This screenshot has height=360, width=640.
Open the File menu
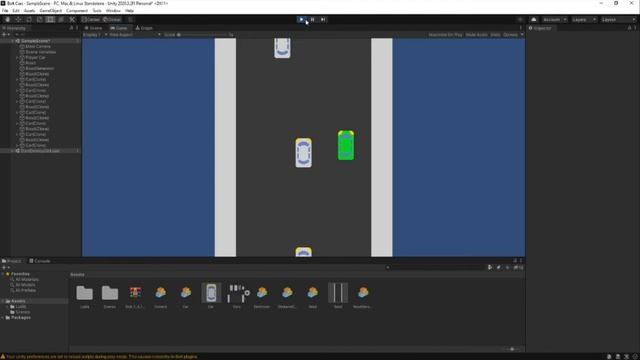(5, 11)
